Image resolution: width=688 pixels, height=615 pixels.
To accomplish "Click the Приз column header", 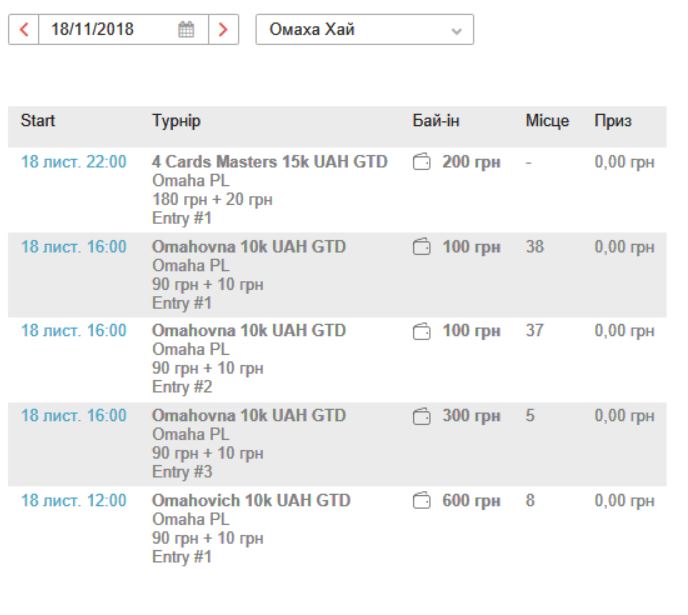I will 612,121.
